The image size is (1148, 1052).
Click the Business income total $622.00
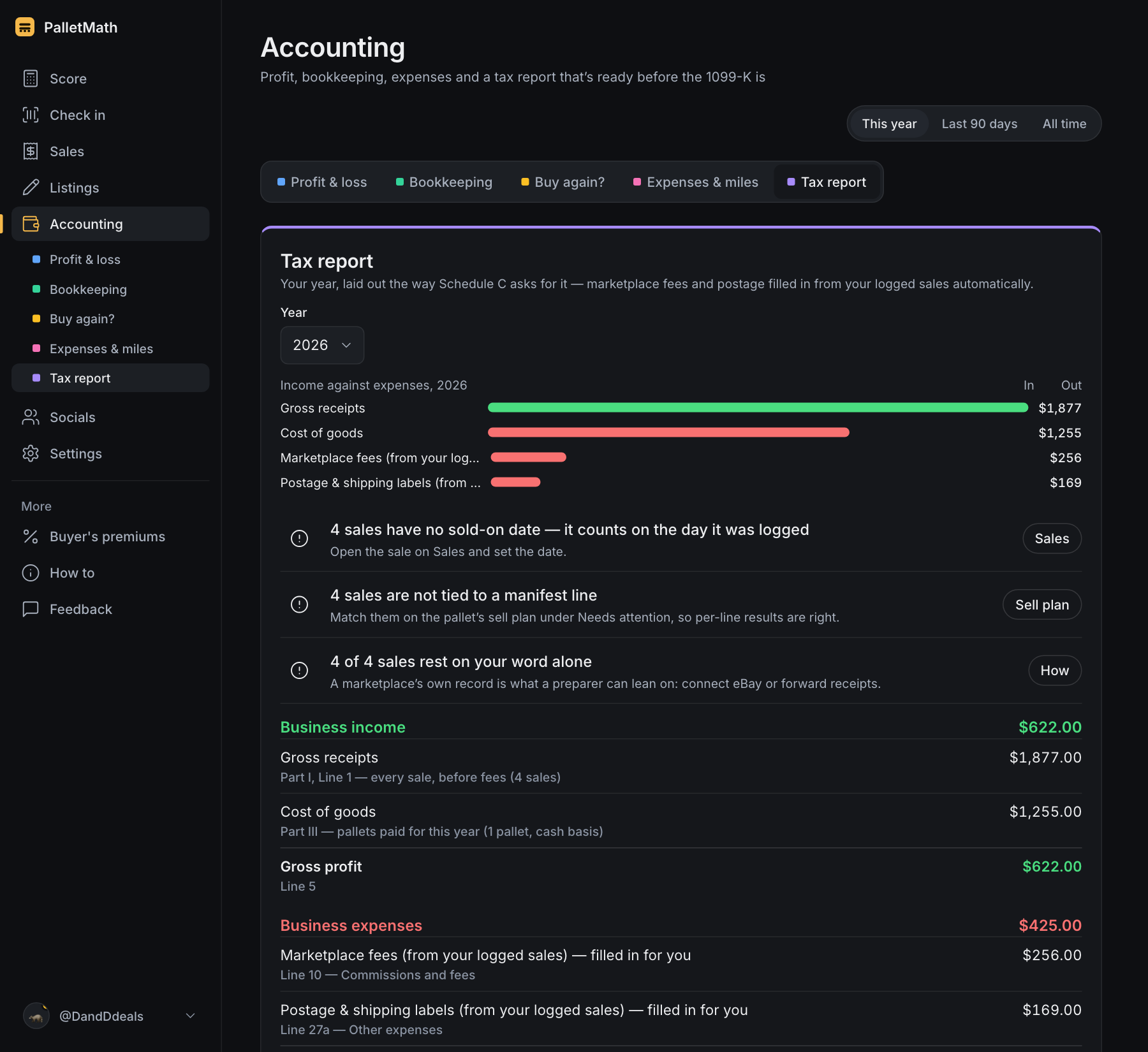1050,727
